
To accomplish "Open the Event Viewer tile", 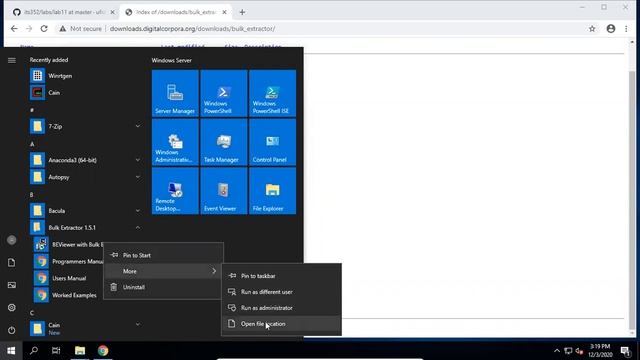I will [x=224, y=191].
